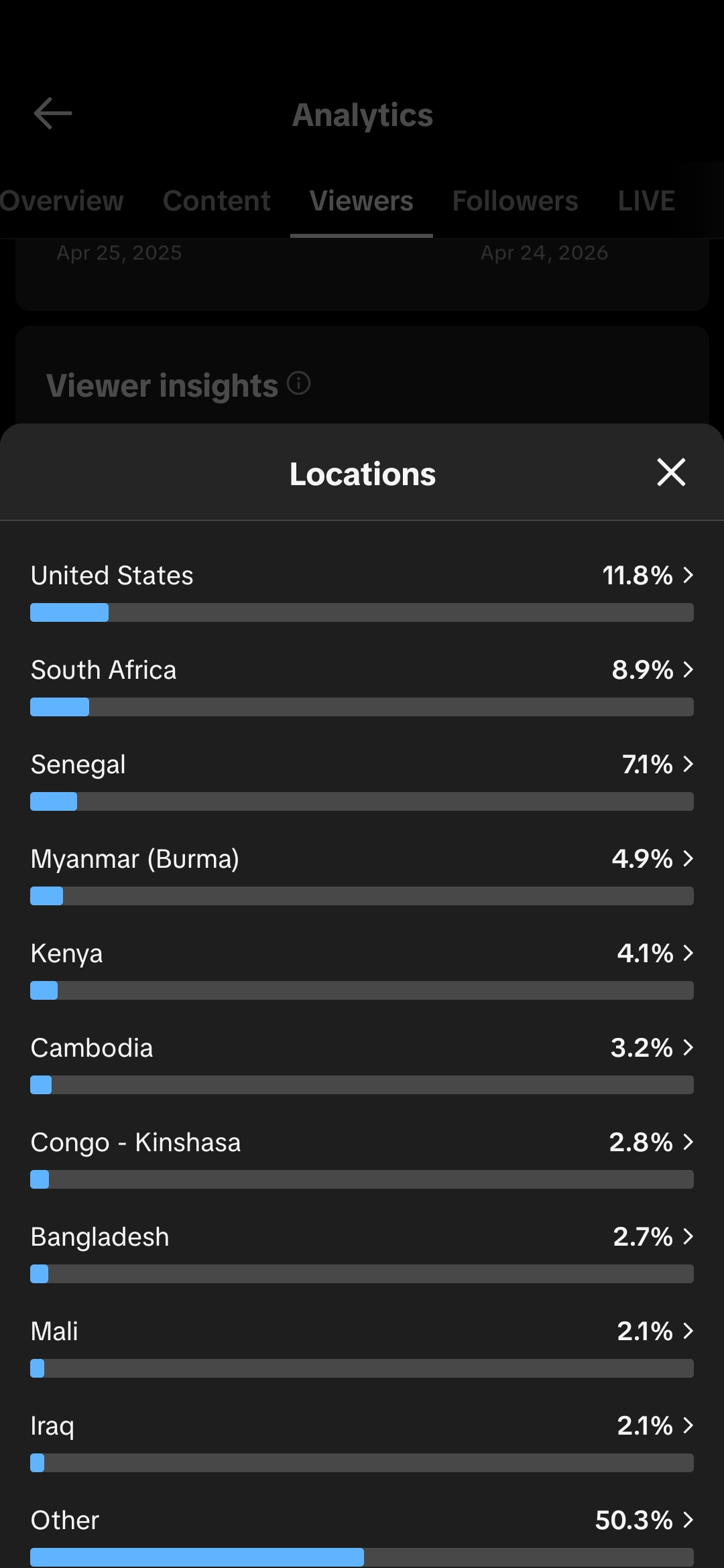Open Viewer insights info icon
The height and width of the screenshot is (1568, 724).
tap(298, 383)
